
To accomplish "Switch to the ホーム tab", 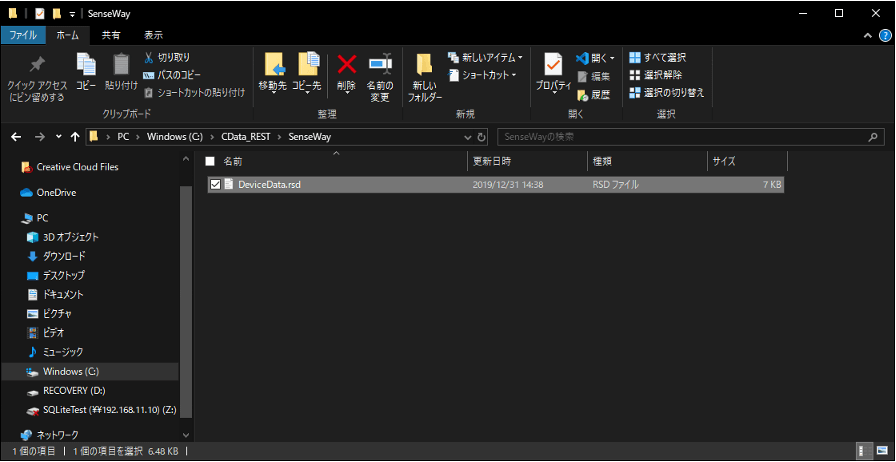I will (67, 35).
